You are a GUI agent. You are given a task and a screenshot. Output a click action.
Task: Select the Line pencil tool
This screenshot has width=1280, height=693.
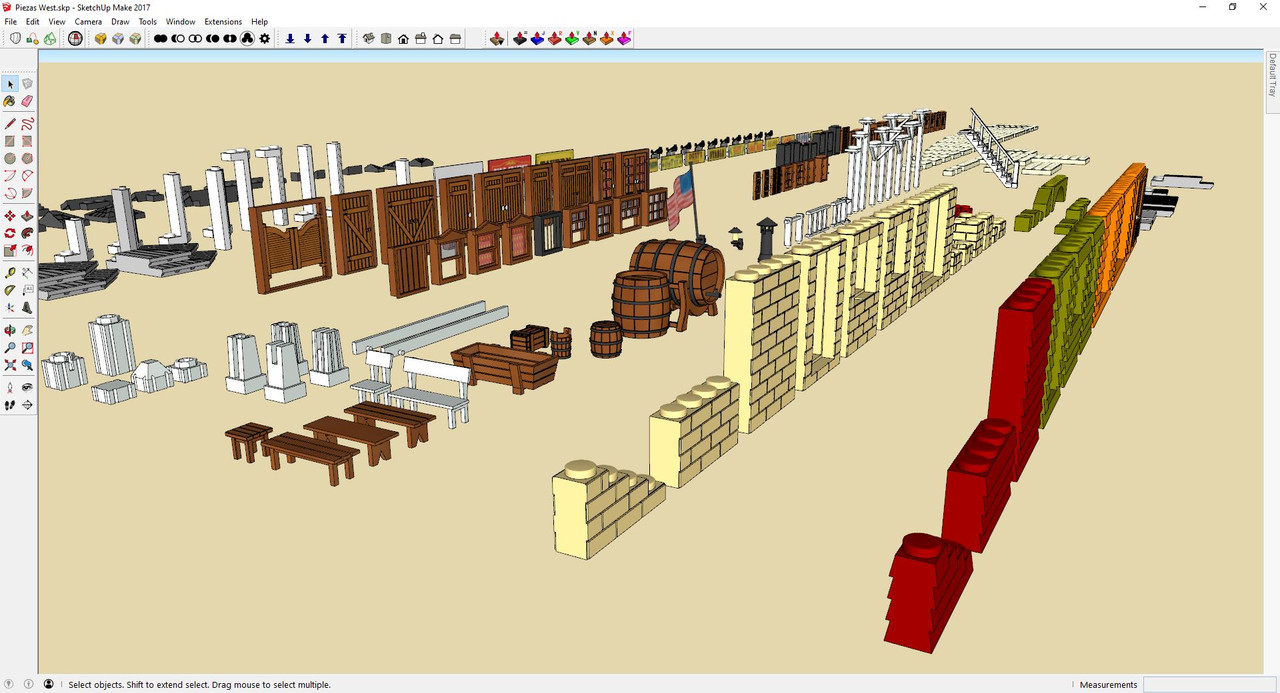click(10, 124)
